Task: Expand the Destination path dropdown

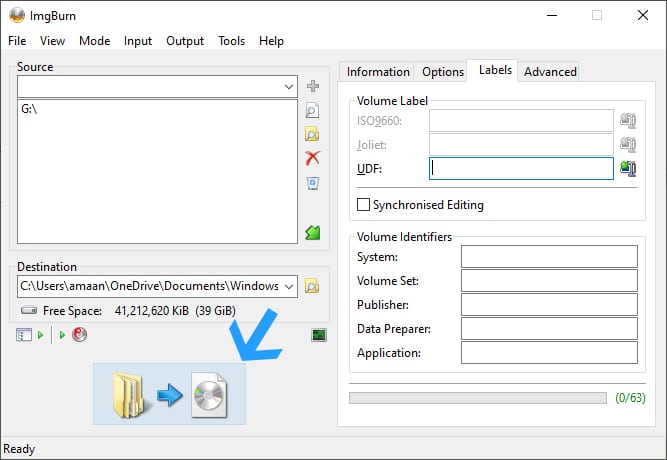Action: [289, 286]
